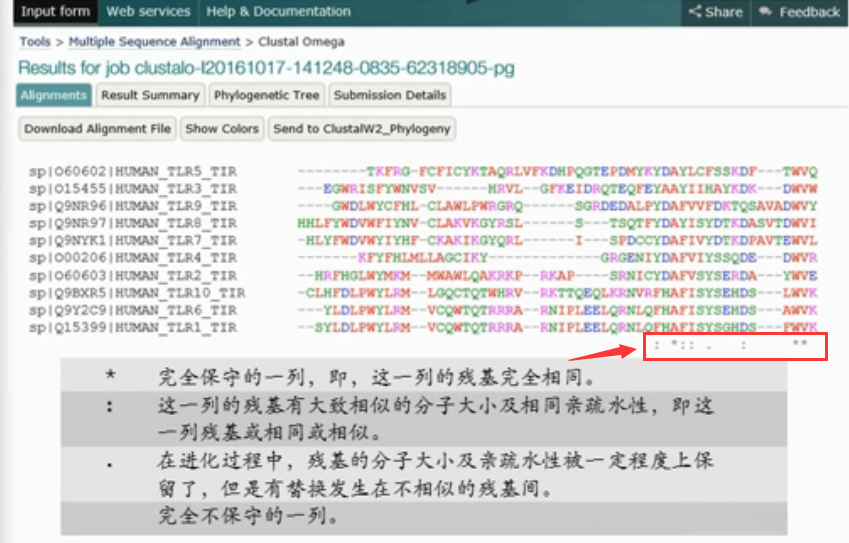Screen dimensions: 849x543
Task: Select sequence name sp|O15455|HUMAN_TLR3_TIR
Action: [133, 189]
